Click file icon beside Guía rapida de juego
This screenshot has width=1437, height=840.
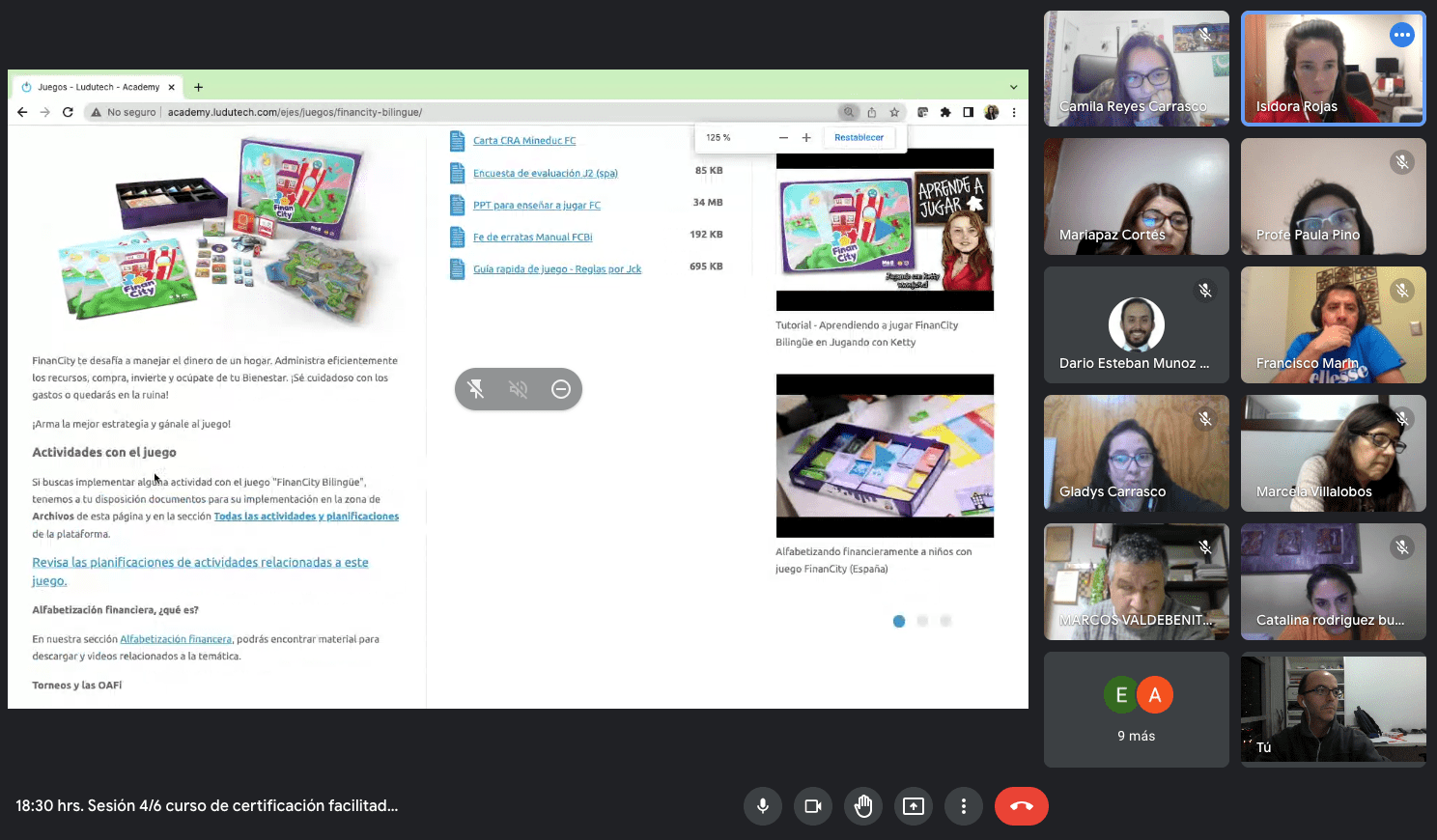pyautogui.click(x=458, y=269)
